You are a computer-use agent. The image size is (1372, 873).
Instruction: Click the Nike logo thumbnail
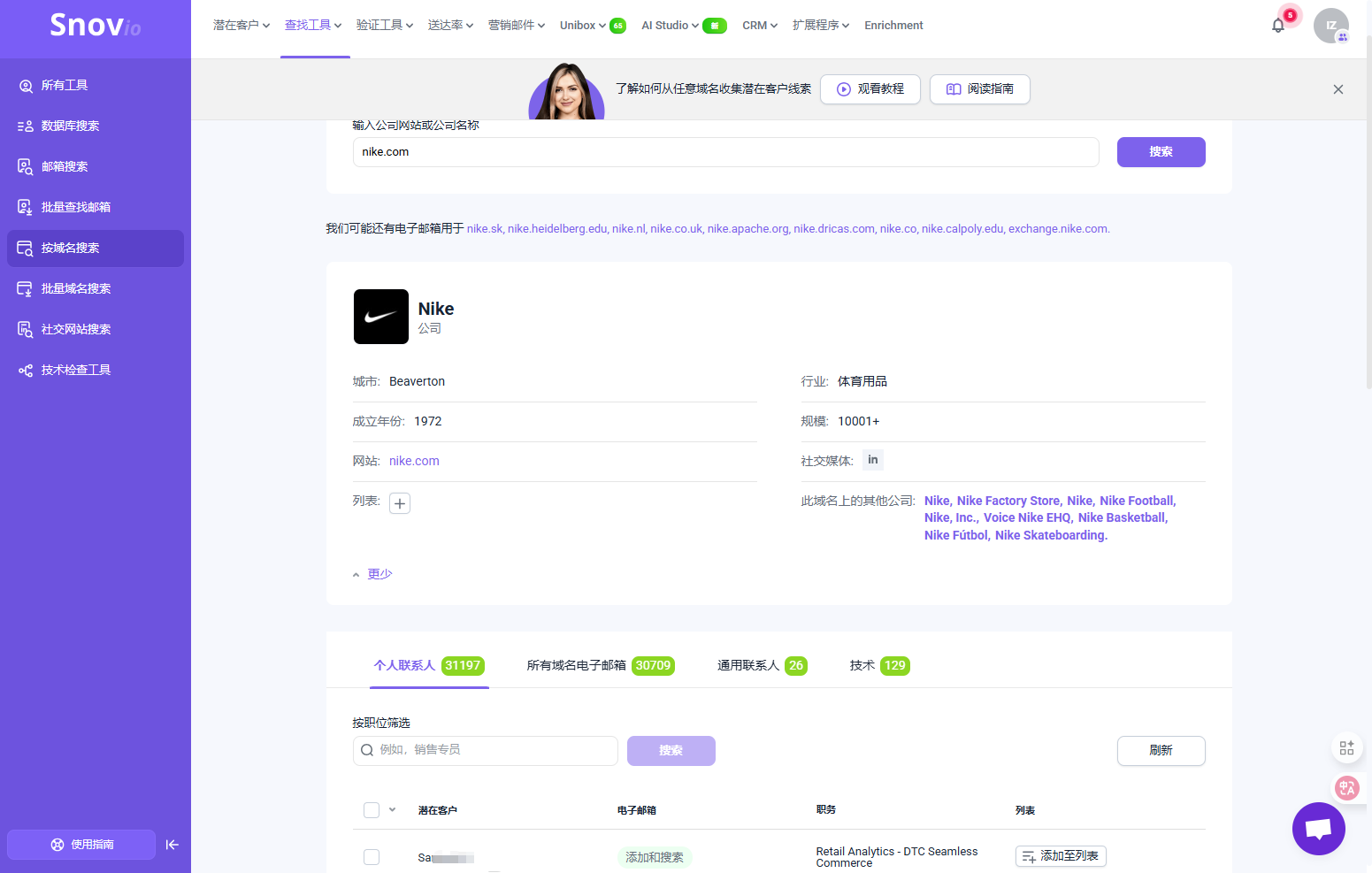[381, 317]
